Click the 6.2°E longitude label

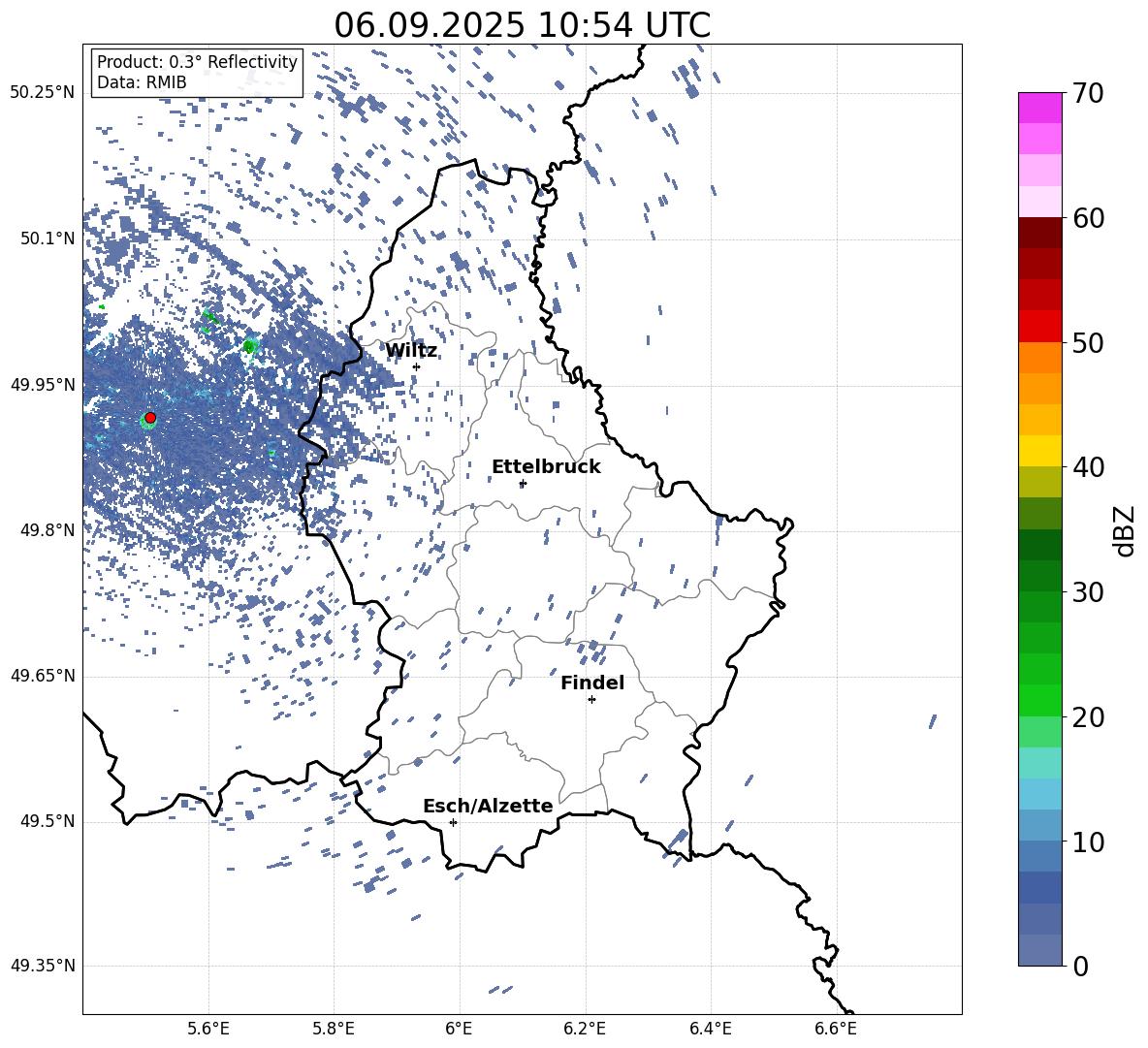click(x=585, y=1029)
